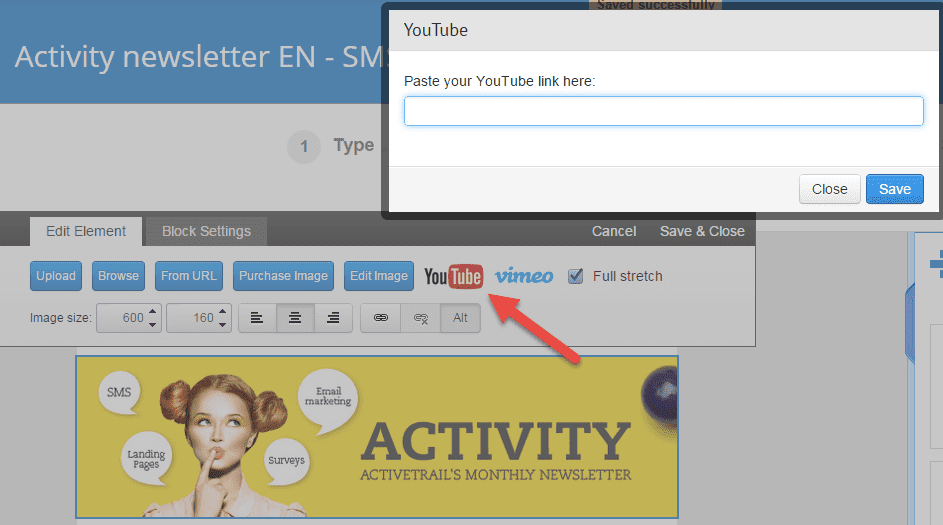Align image right

point(333,318)
